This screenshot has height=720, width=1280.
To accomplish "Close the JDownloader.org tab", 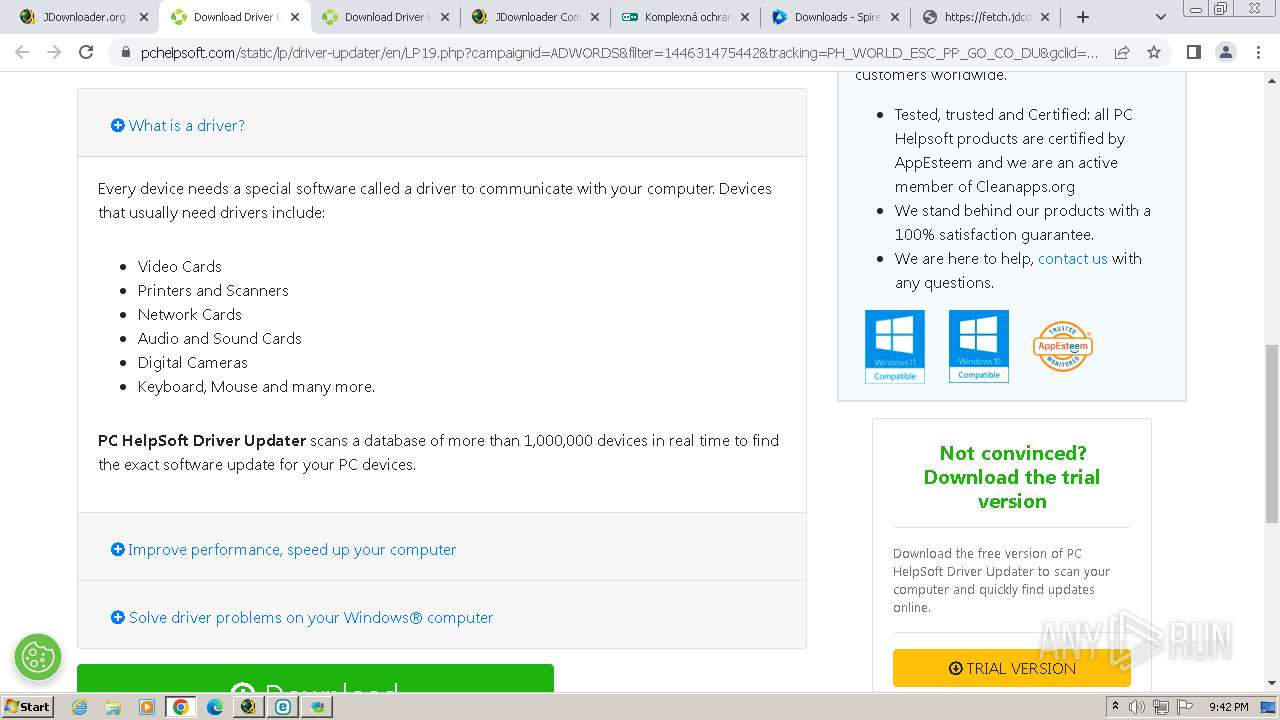I will [x=144, y=17].
